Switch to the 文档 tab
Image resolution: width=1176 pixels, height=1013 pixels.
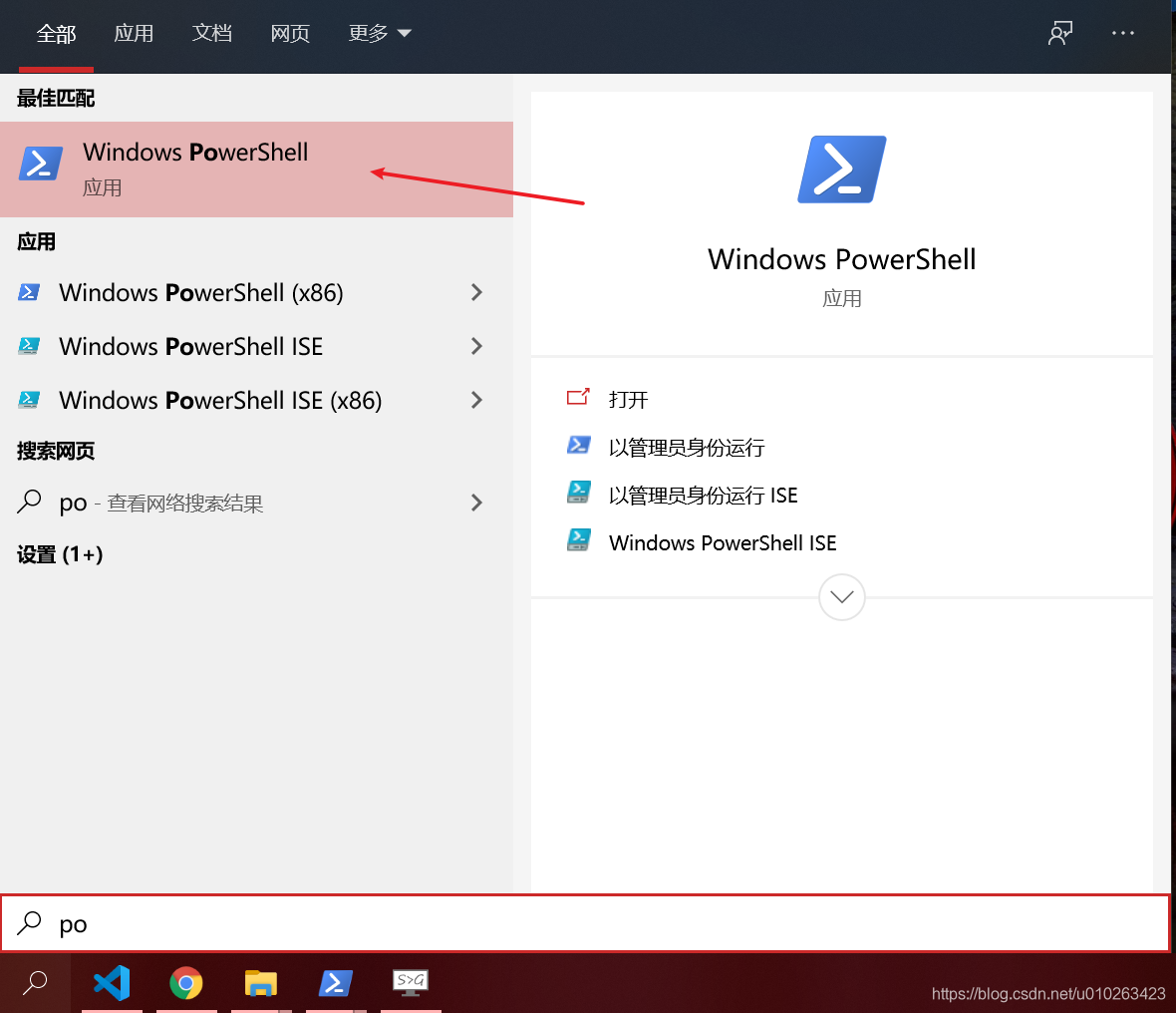click(212, 34)
